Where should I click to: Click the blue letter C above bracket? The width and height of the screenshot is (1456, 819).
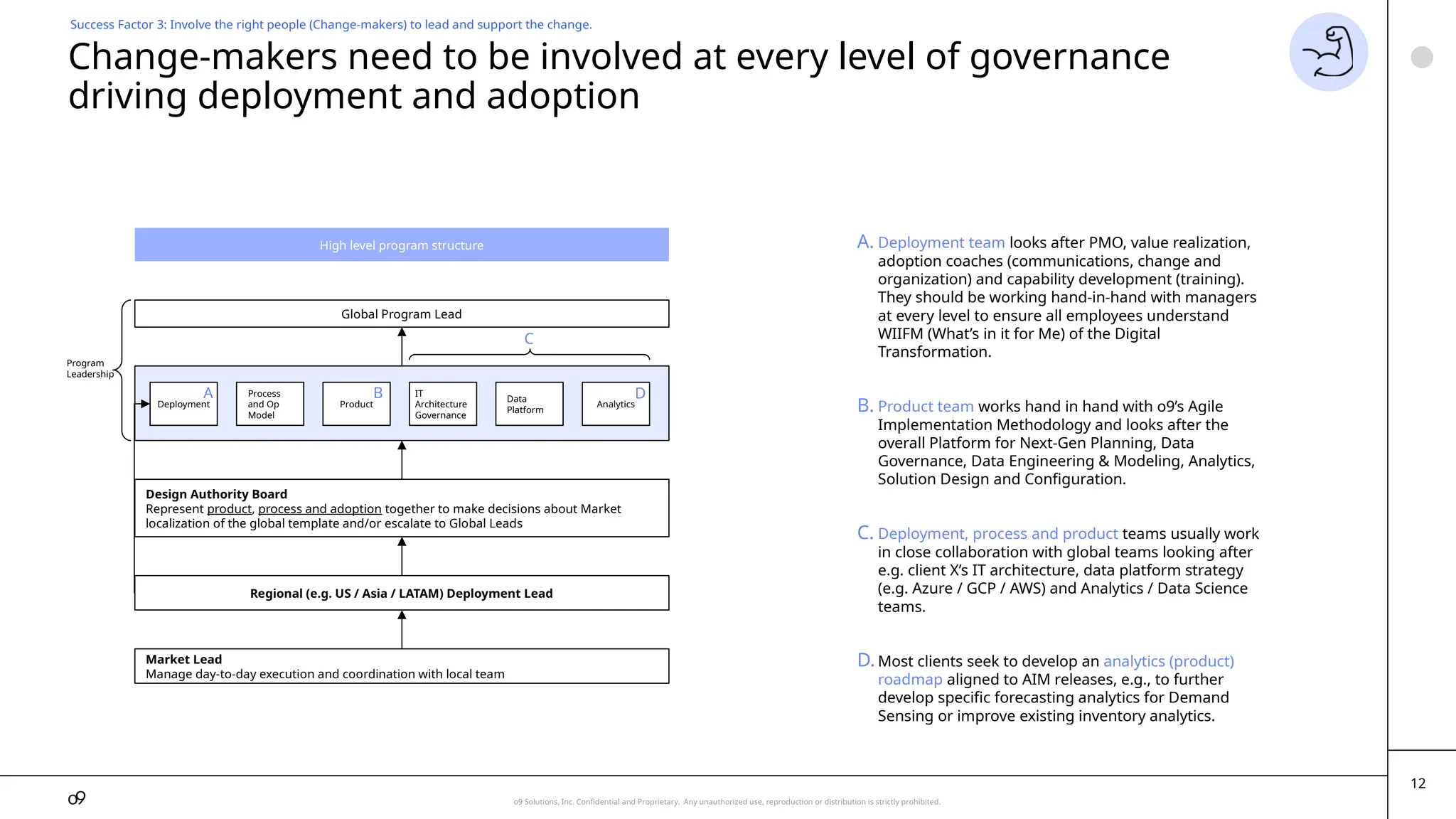tap(528, 339)
